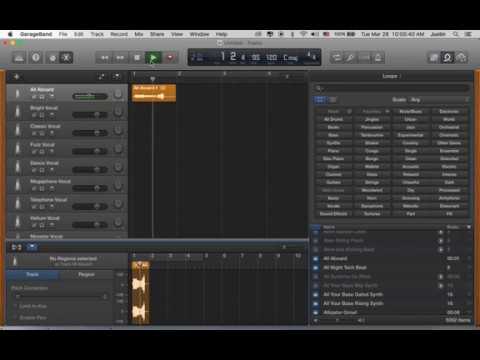This screenshot has width=480, height=360.
Task: Open the Note Pad icon
Action: 433,58
